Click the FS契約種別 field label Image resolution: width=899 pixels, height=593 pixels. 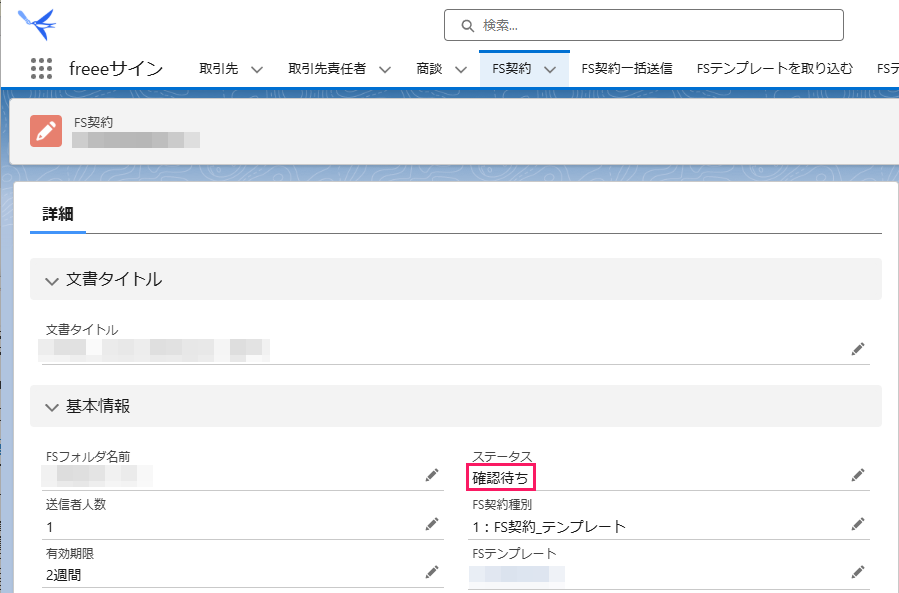coord(502,505)
